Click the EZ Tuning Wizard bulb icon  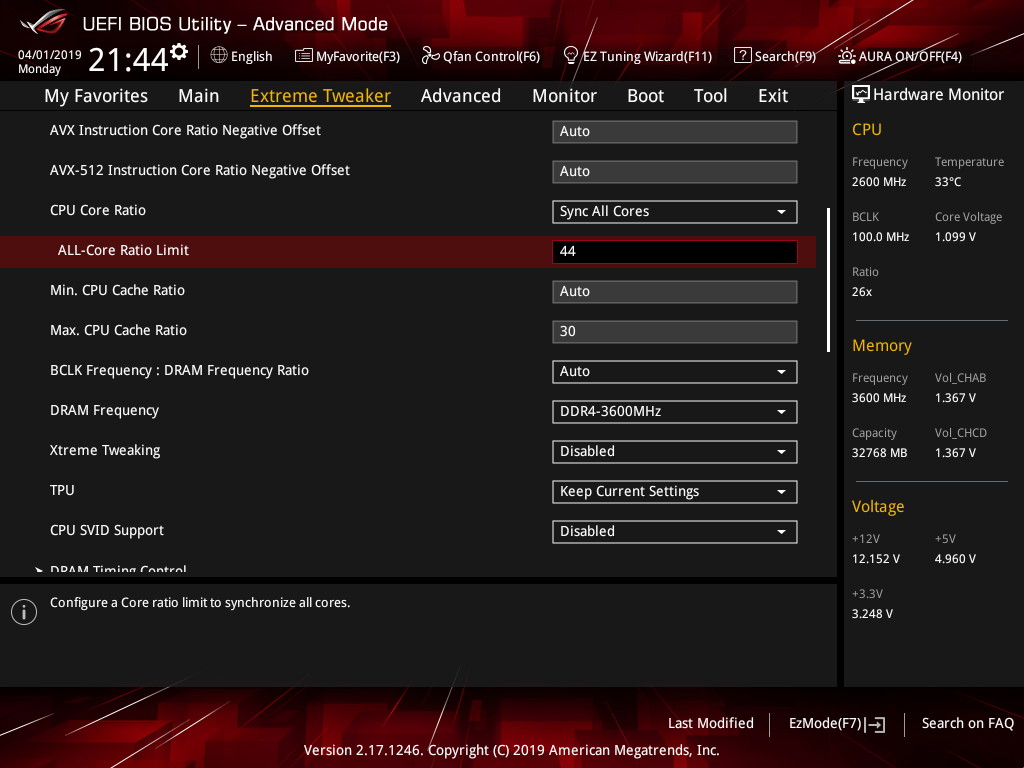point(570,56)
